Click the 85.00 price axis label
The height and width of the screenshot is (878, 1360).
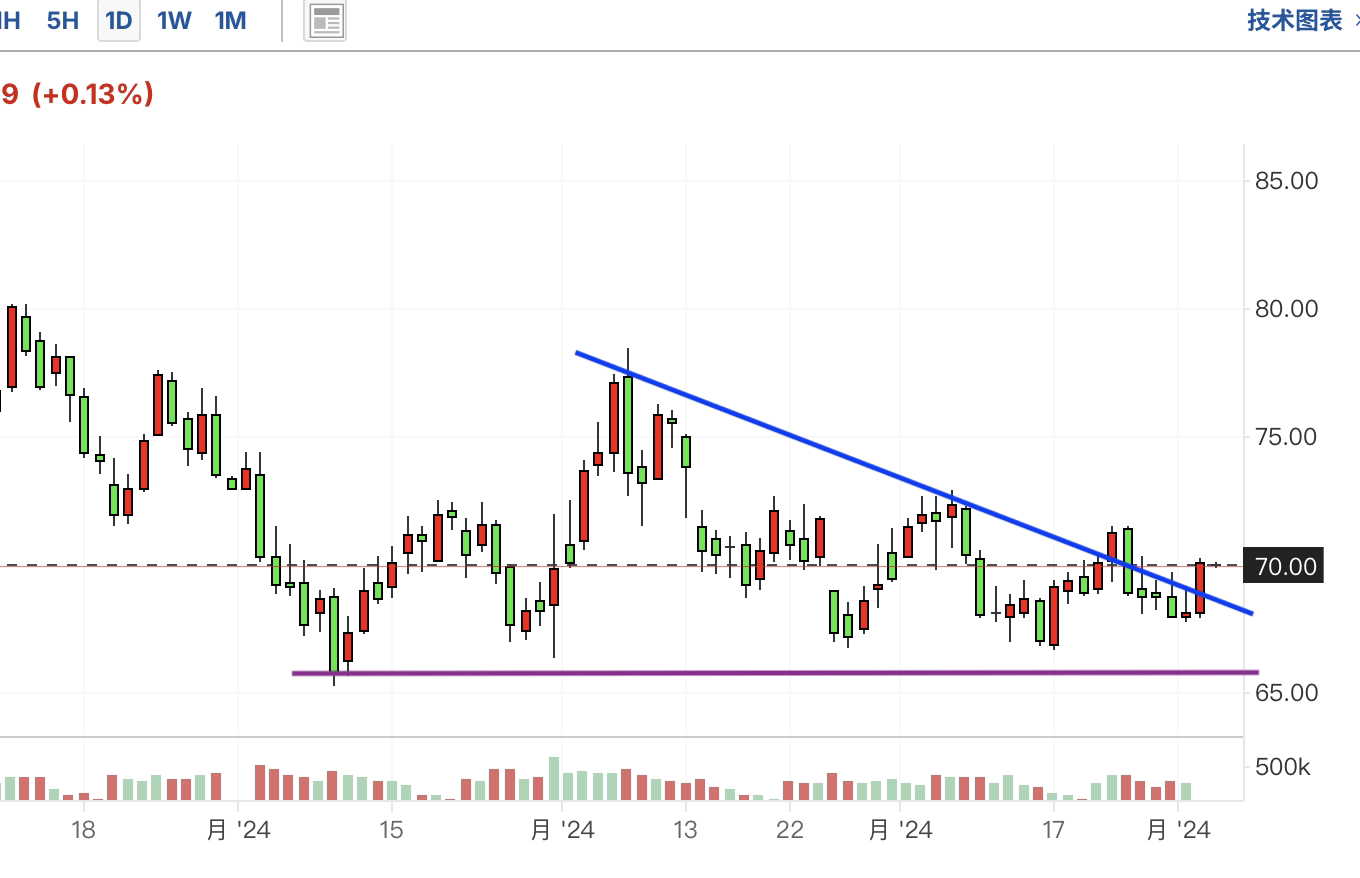(x=1286, y=181)
